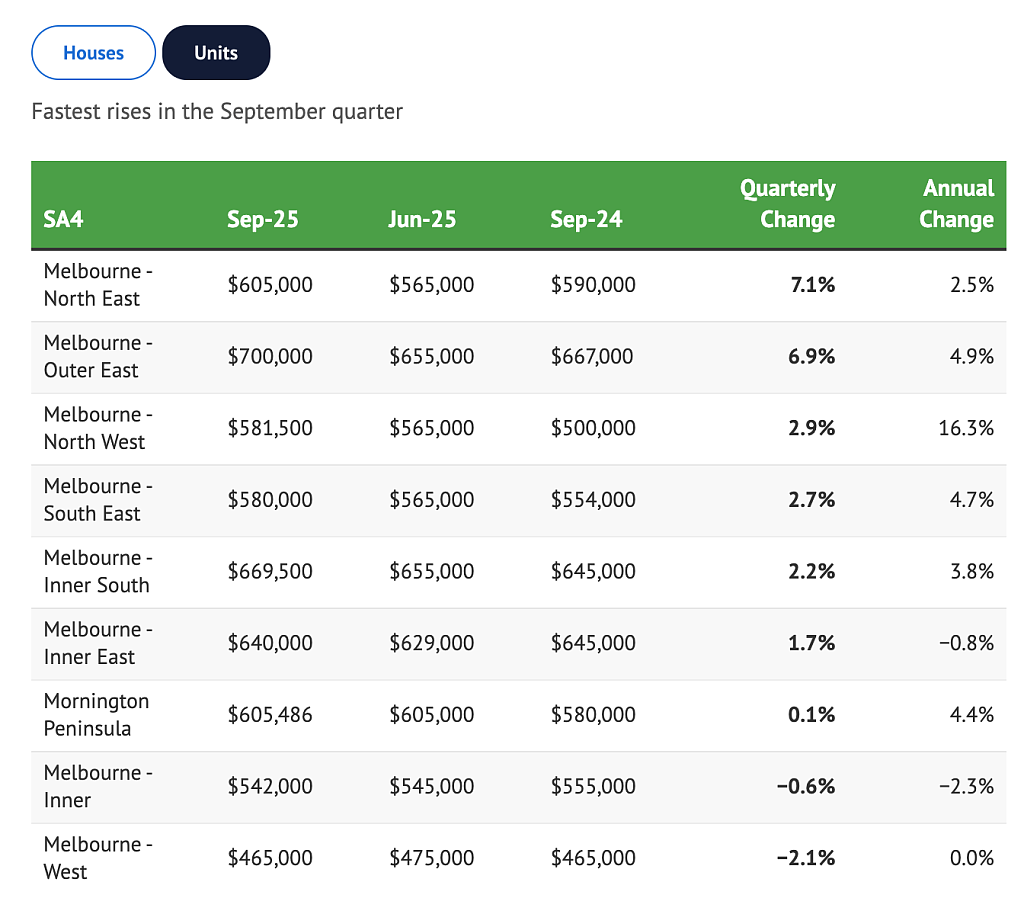Click the 7.1% quarterly change value
Viewport: 1024px width, 898px height.
click(812, 285)
